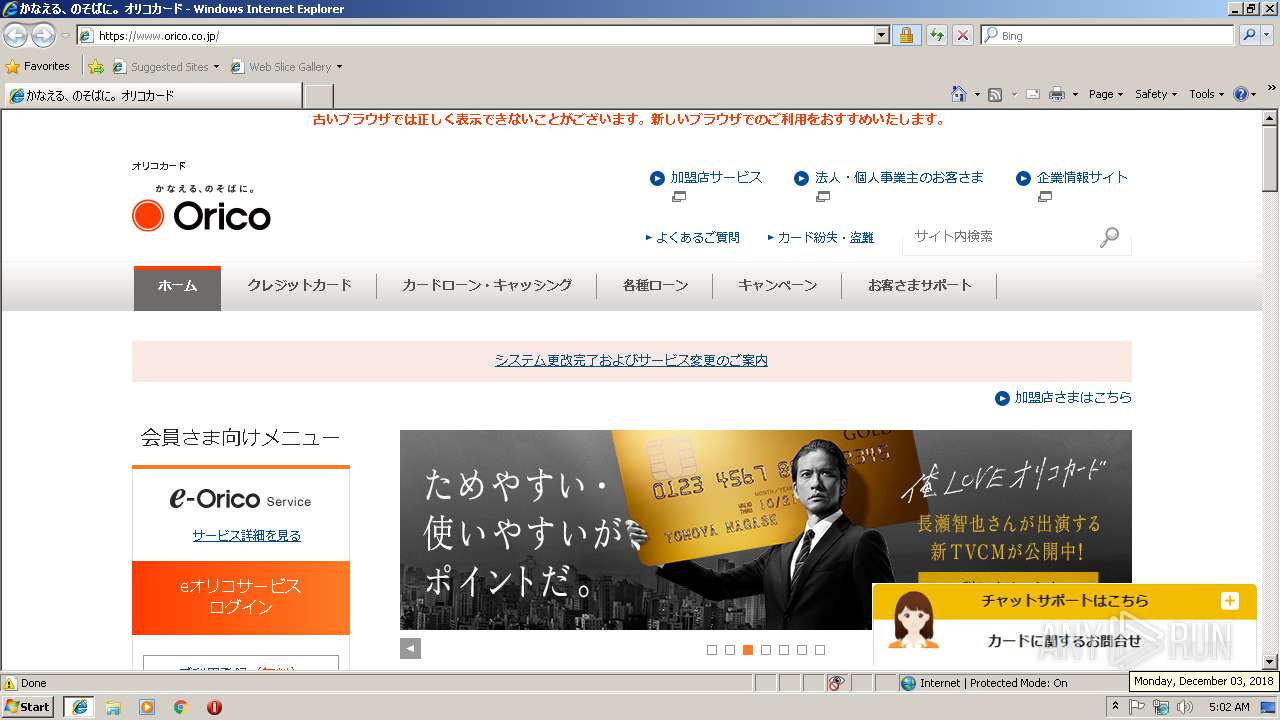Screen dimensions: 1280x720
Task: Open search provider dropdown arrow
Action: click(1268, 35)
